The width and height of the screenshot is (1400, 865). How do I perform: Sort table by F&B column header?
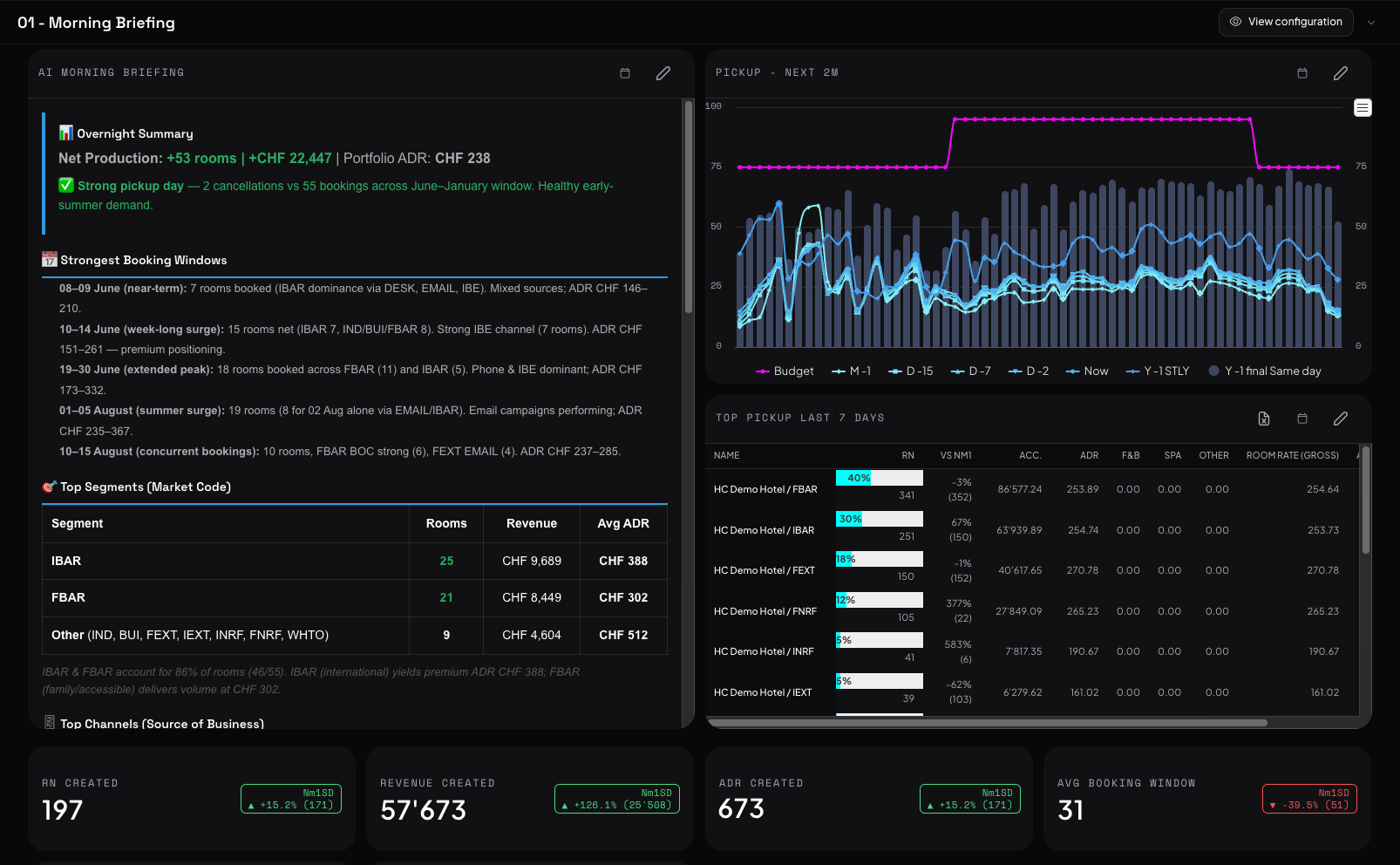click(x=1131, y=456)
